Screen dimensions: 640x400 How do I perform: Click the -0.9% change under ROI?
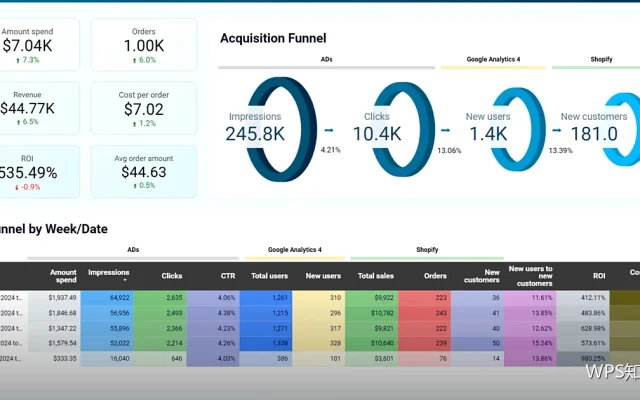click(28, 187)
